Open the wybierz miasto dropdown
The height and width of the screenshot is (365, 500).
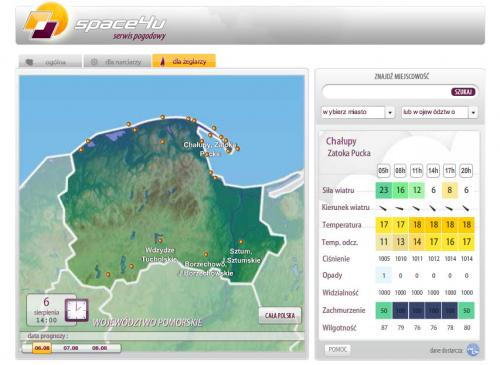coord(358,112)
